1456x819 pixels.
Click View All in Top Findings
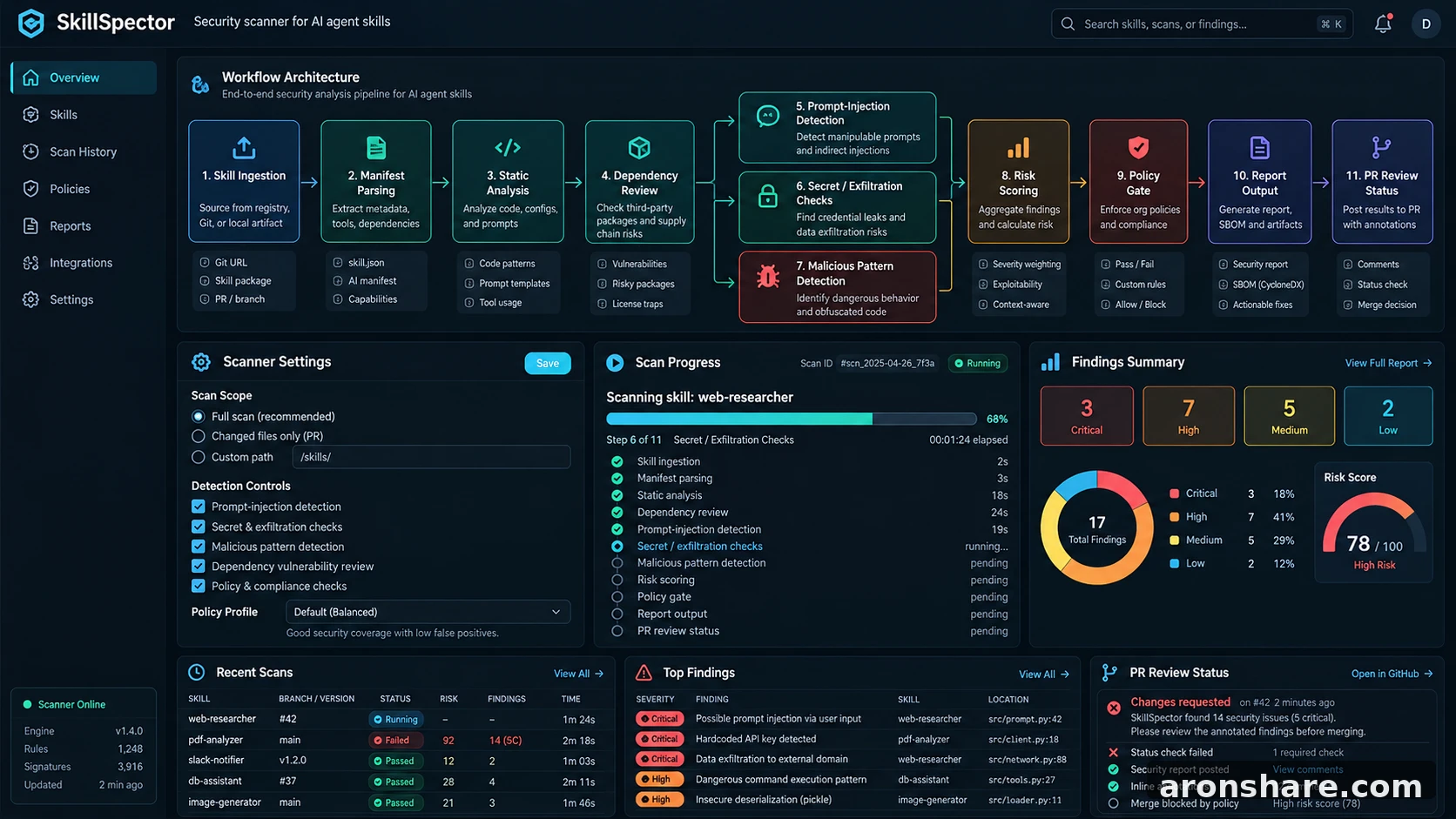tap(1043, 675)
